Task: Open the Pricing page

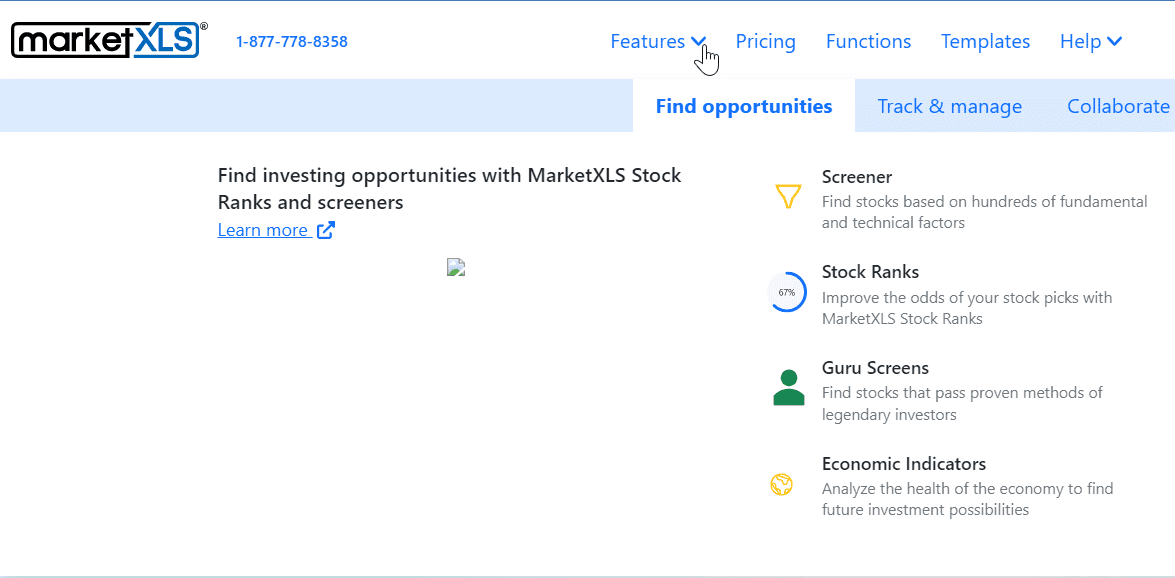Action: point(765,42)
